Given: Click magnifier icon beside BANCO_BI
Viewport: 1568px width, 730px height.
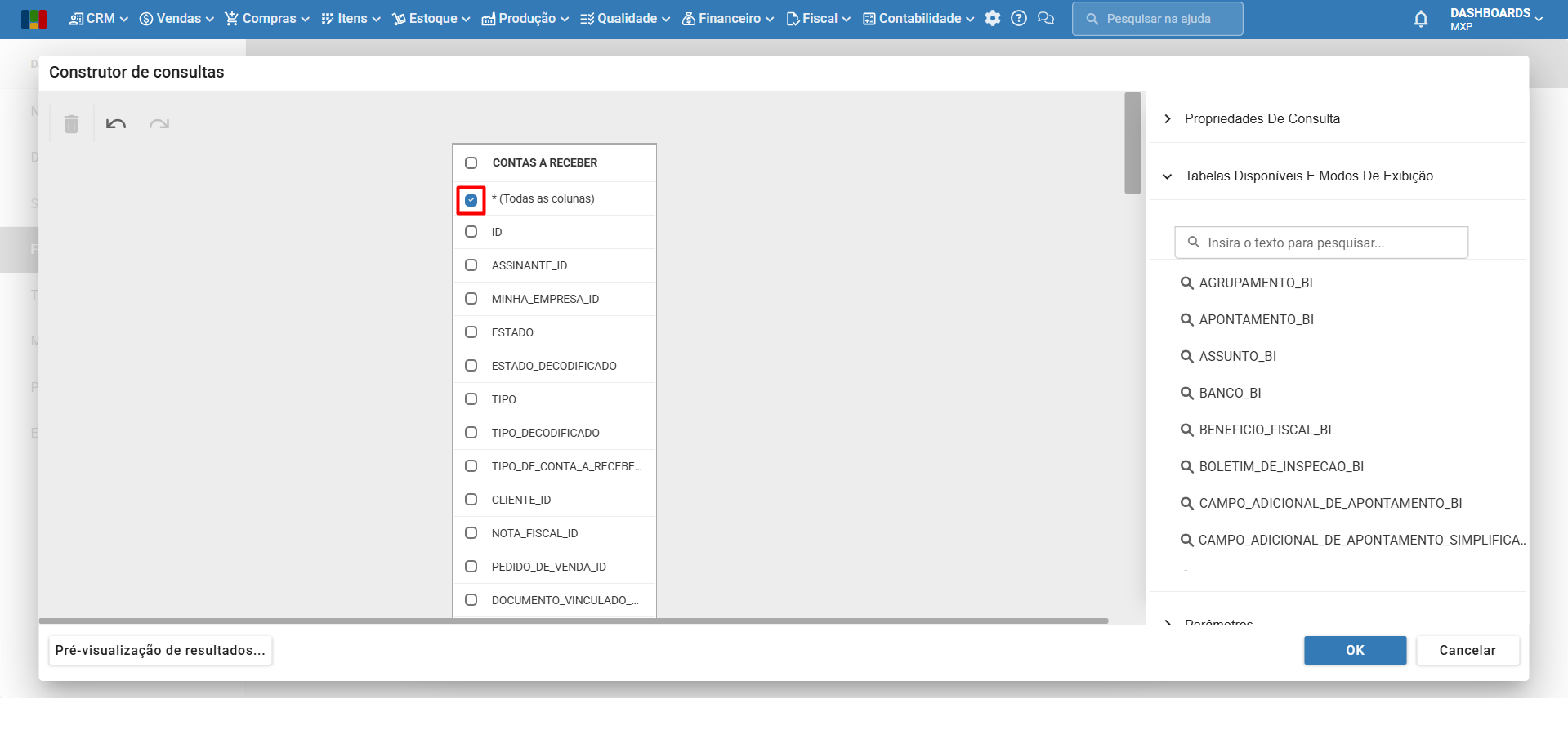Looking at the screenshot, I should click(1187, 393).
